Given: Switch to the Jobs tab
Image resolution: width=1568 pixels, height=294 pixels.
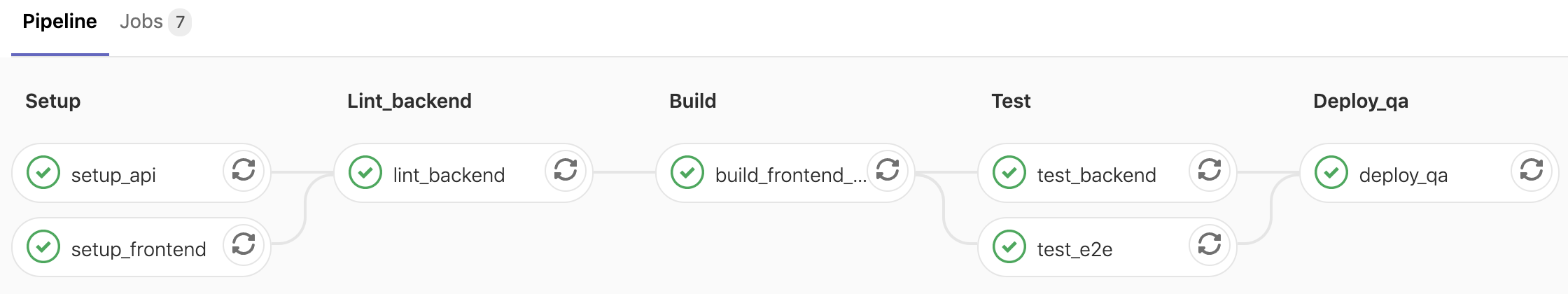Looking at the screenshot, I should (141, 22).
